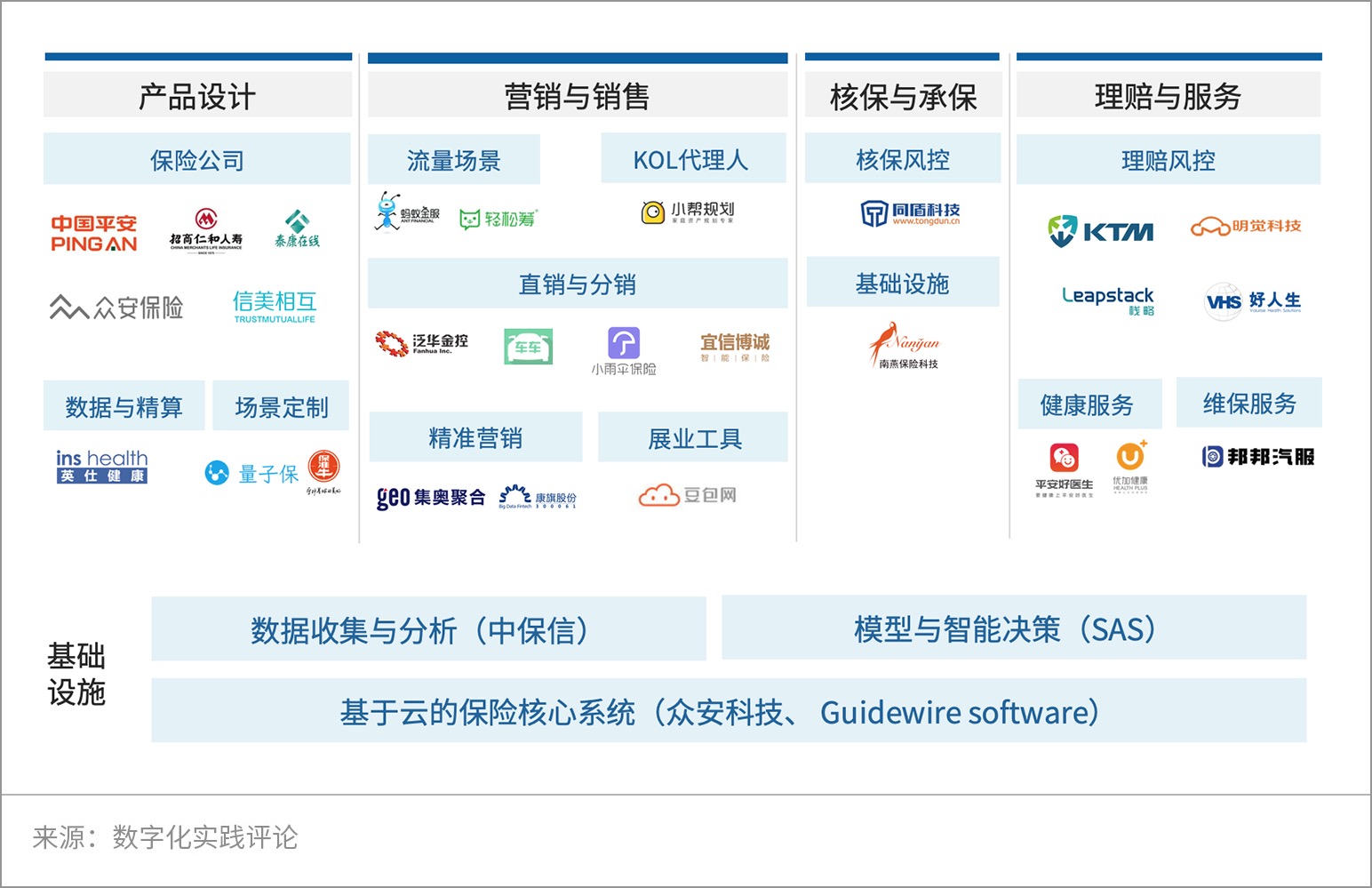1372x888 pixels.
Task: Click the 数据与精算 category label
Action: [x=124, y=406]
